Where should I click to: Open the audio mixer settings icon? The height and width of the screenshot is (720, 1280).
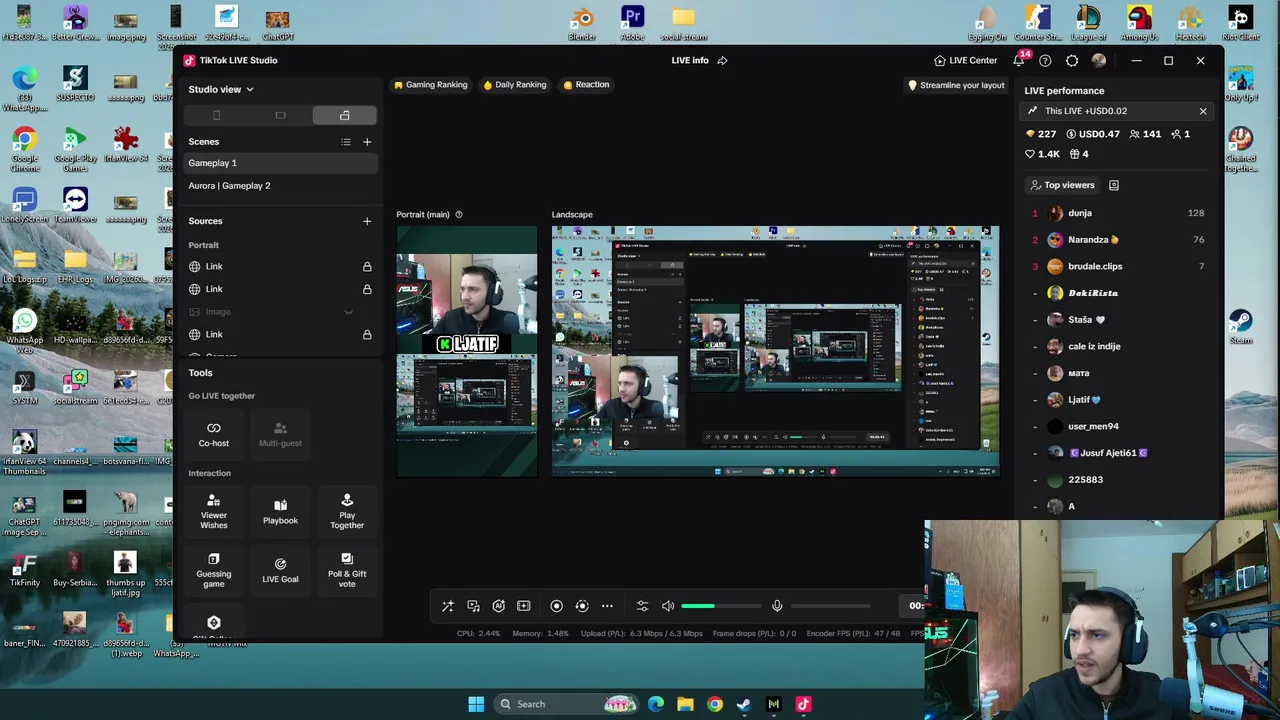642,606
